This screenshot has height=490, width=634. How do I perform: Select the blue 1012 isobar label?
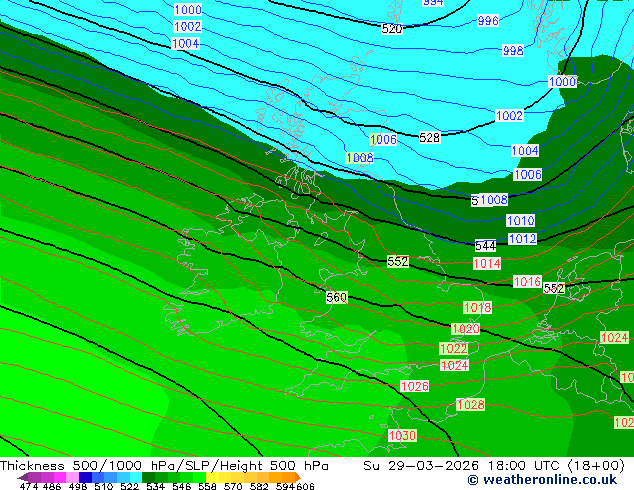click(522, 239)
